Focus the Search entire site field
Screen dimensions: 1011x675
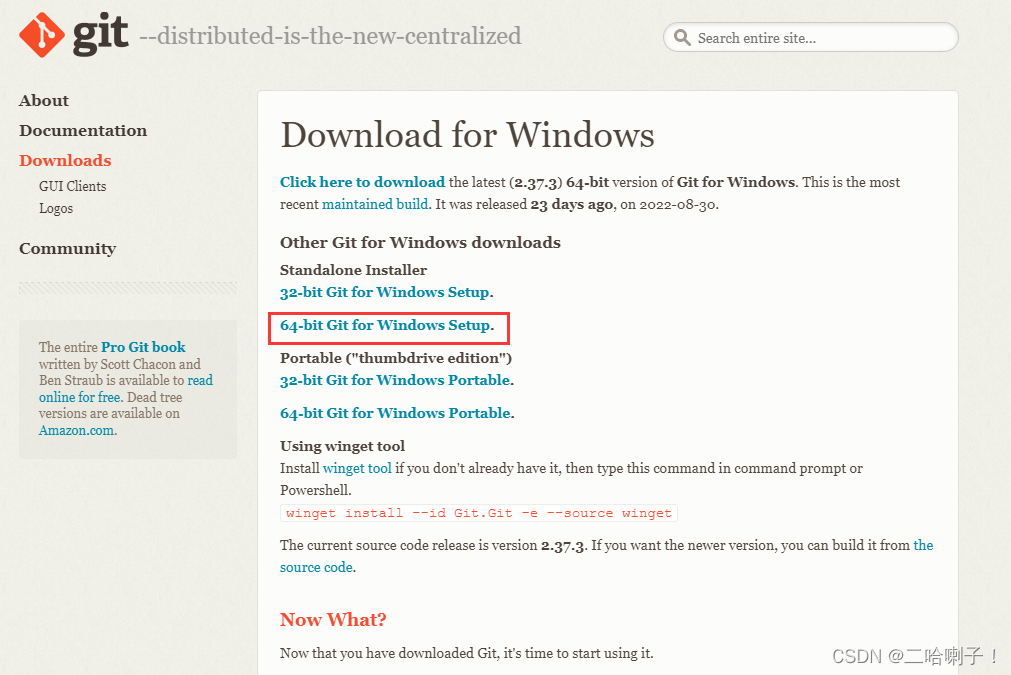coord(810,37)
